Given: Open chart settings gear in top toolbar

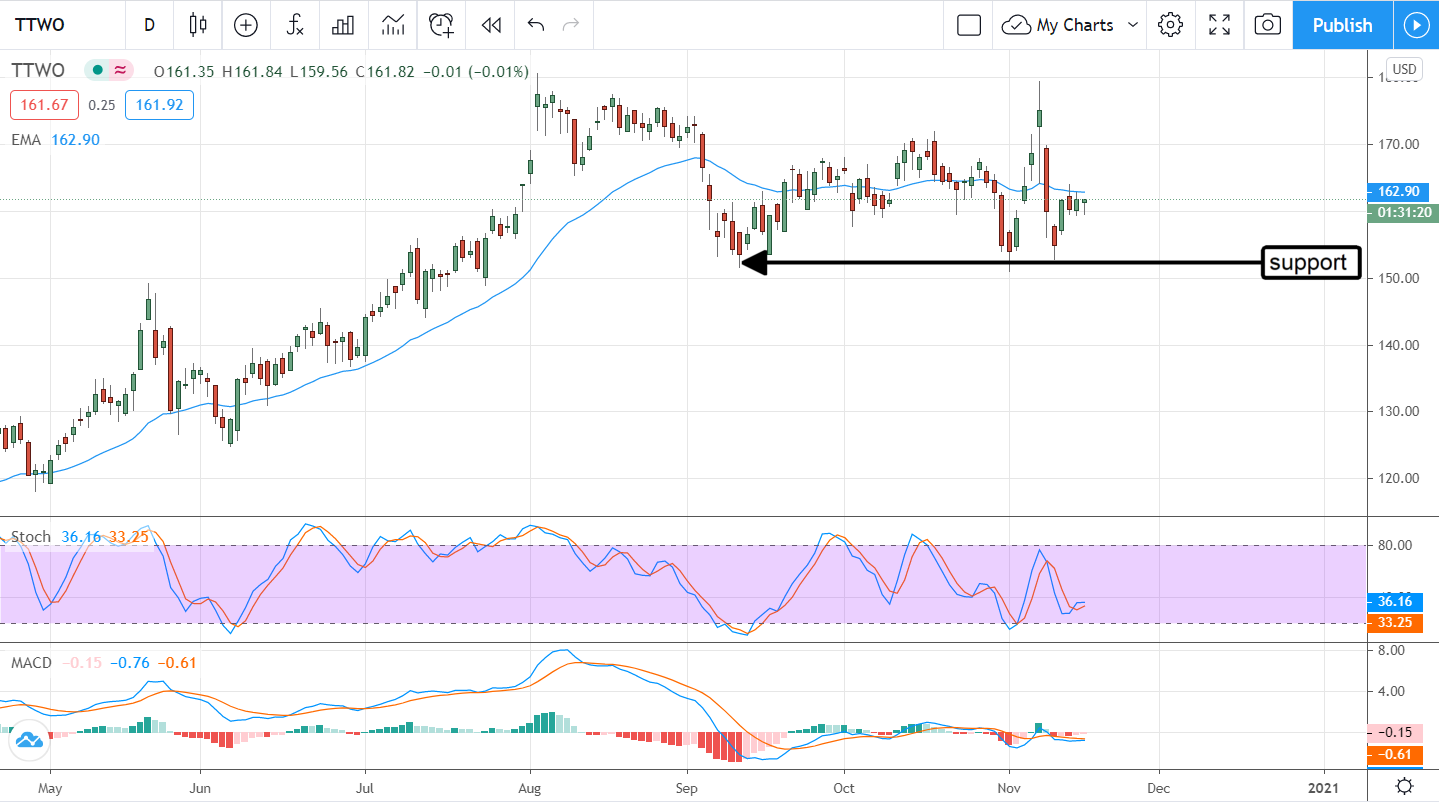Looking at the screenshot, I should click(x=1171, y=25).
